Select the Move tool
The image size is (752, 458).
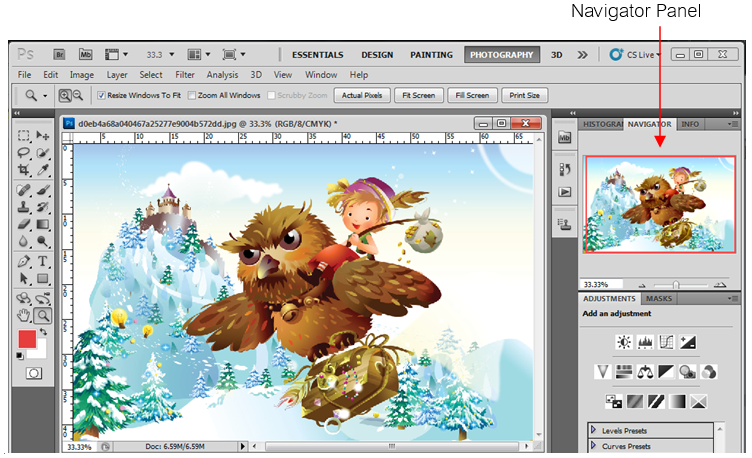(44, 135)
